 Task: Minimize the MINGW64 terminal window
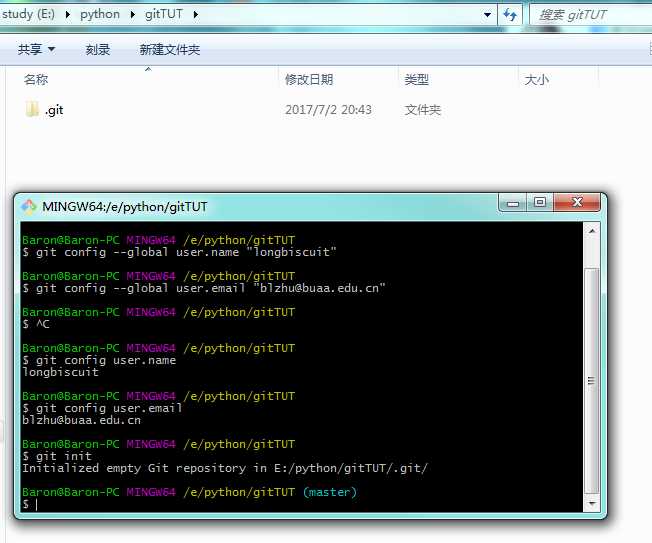click(x=513, y=203)
